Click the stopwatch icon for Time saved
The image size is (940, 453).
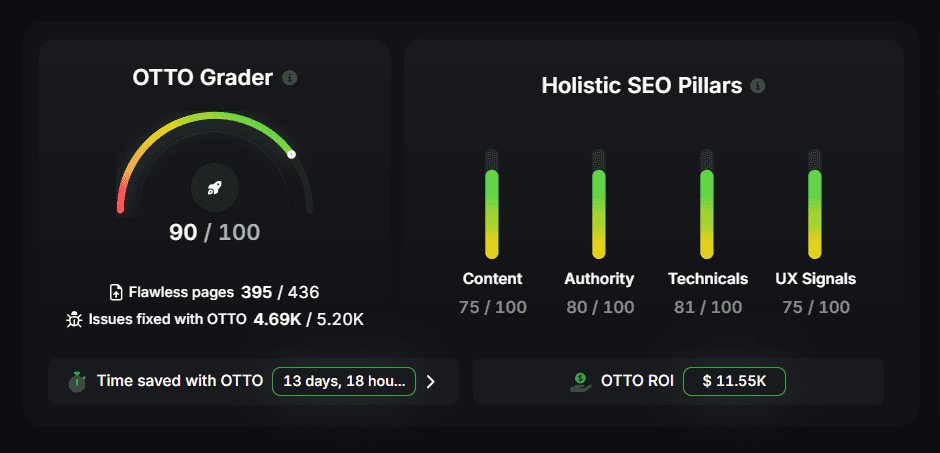click(77, 381)
